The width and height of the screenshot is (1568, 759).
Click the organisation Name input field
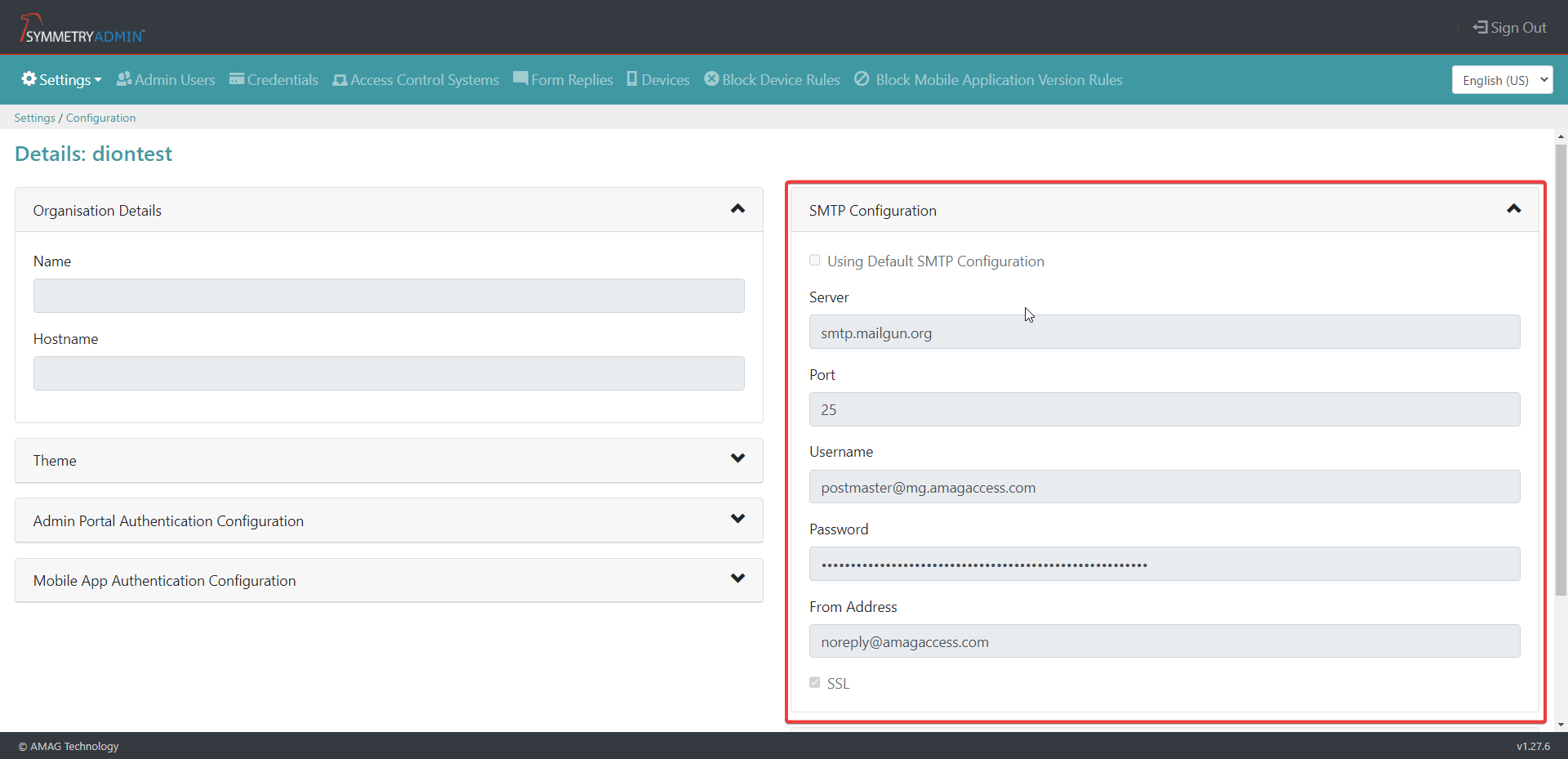tap(389, 296)
